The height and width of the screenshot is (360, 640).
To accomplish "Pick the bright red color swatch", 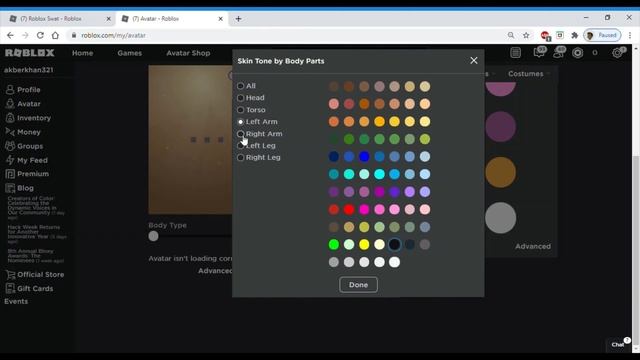I will (x=349, y=209).
